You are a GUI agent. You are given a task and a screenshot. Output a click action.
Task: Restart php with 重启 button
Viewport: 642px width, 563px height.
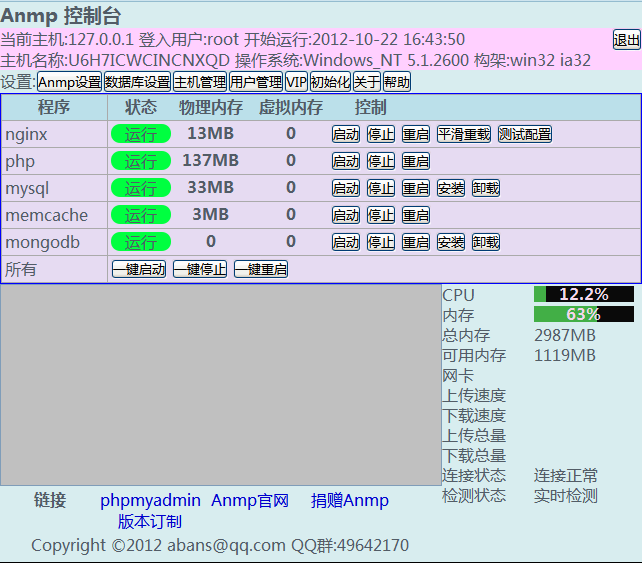[x=416, y=161]
